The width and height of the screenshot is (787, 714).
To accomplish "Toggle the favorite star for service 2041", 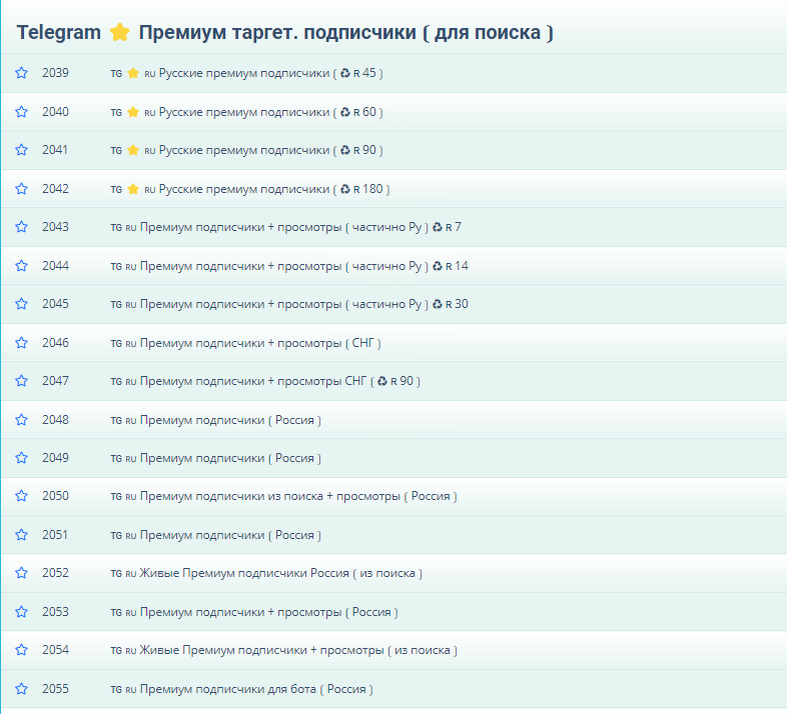I will click(x=22, y=150).
